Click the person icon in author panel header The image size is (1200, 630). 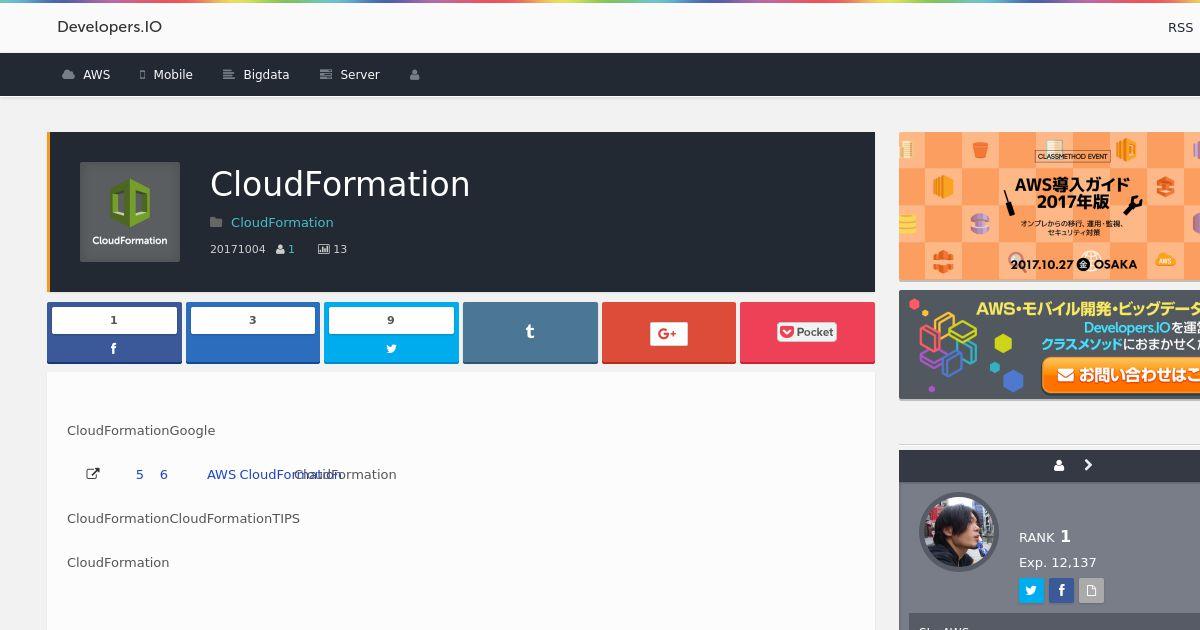[x=1059, y=465]
